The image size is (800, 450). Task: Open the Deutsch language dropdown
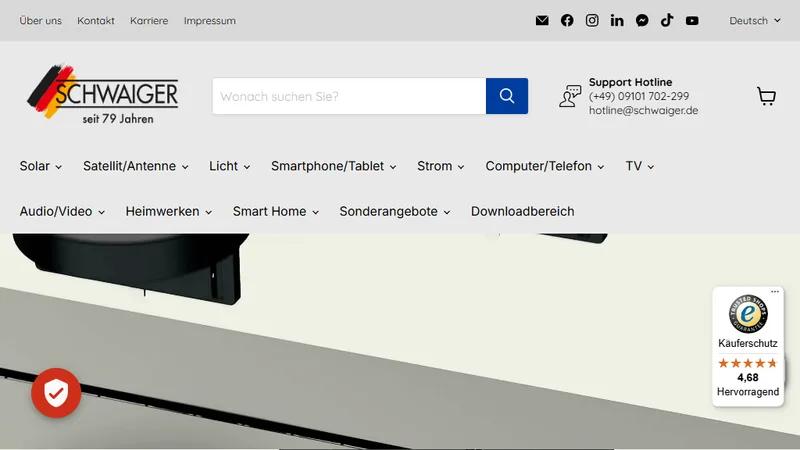click(755, 21)
